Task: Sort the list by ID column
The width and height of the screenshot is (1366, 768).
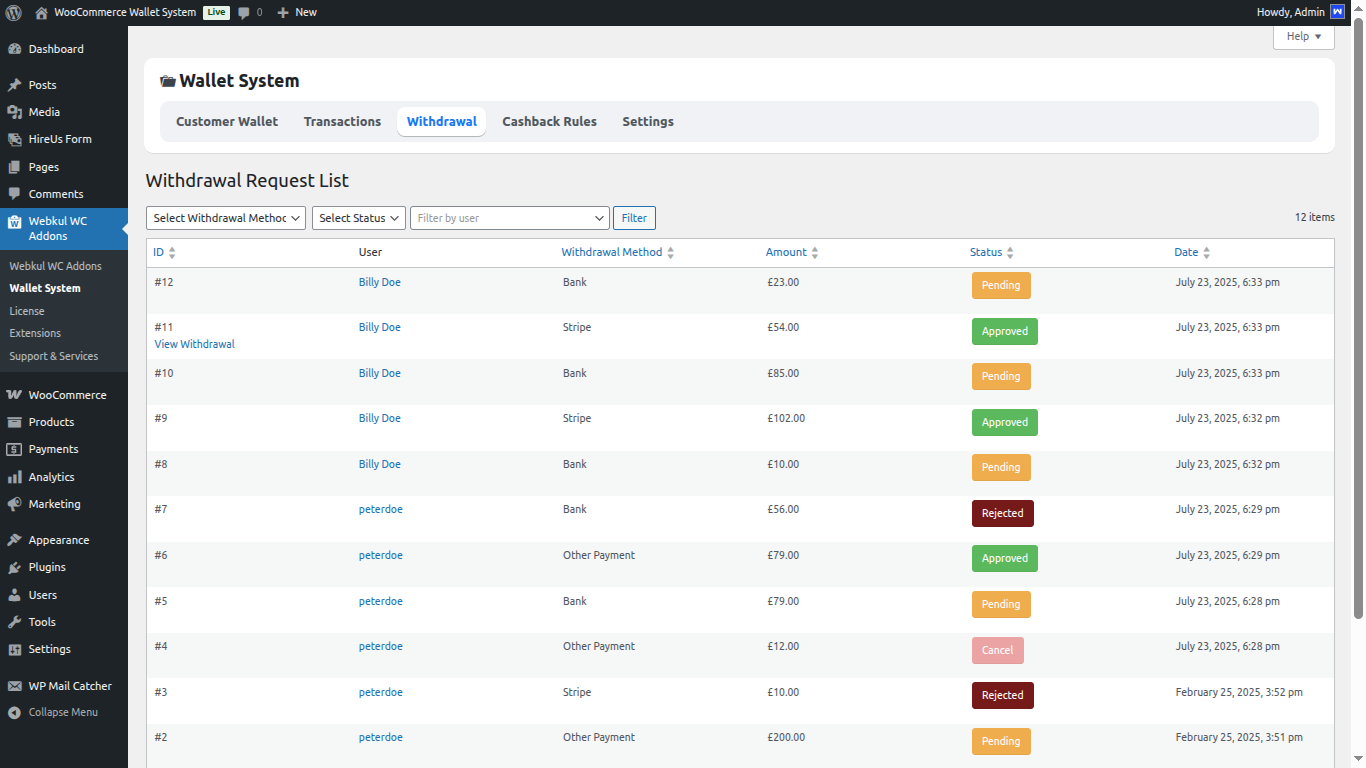Action: (164, 252)
